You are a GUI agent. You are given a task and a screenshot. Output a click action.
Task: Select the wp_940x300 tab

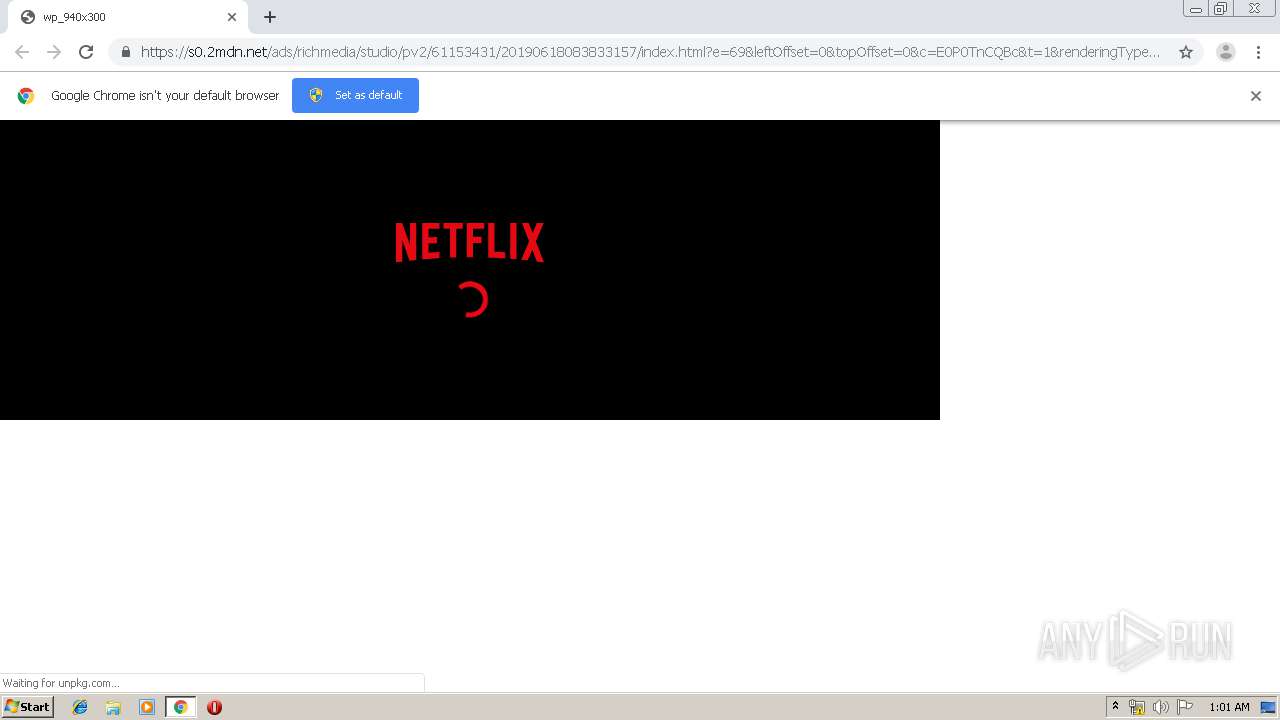[128, 17]
